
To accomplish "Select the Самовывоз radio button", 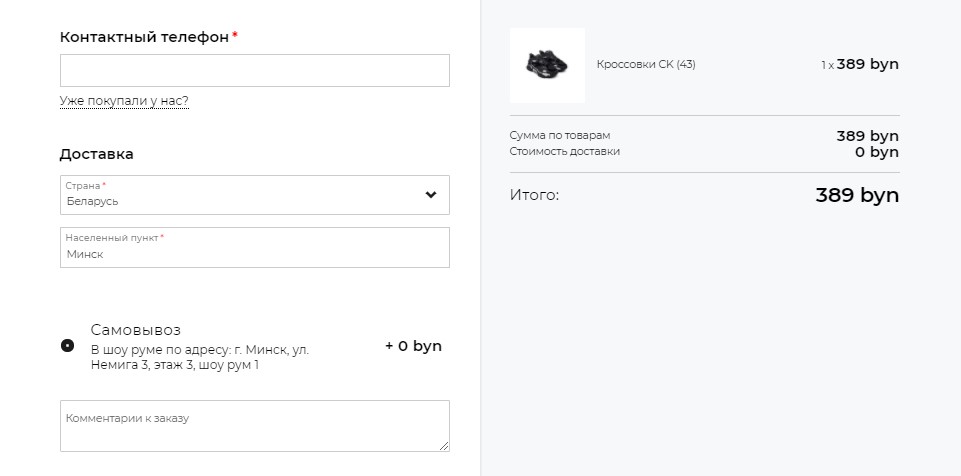I will pyautogui.click(x=67, y=346).
